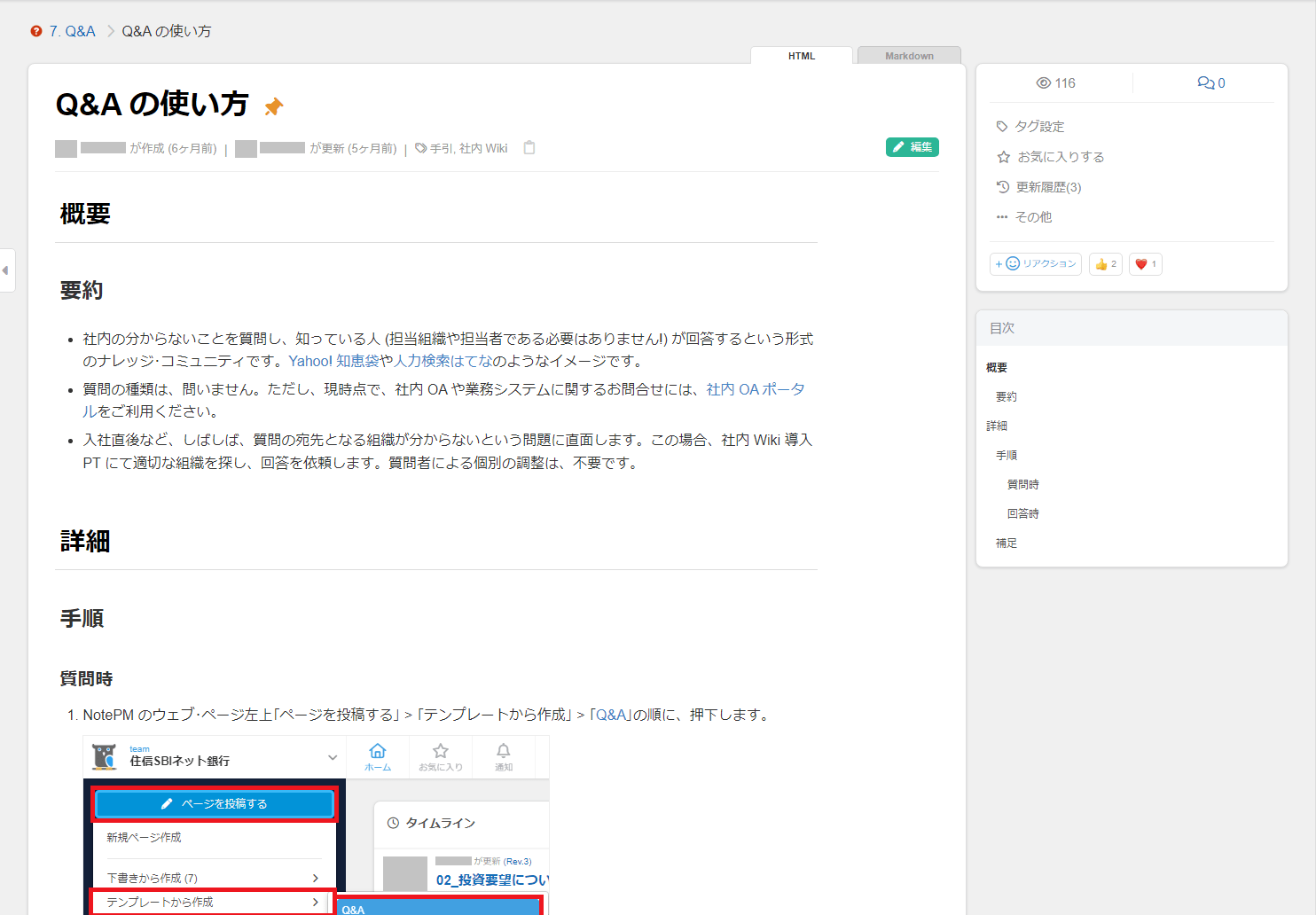The image size is (1316, 915).
Task: Click the comment count 0
Action: click(x=1221, y=83)
